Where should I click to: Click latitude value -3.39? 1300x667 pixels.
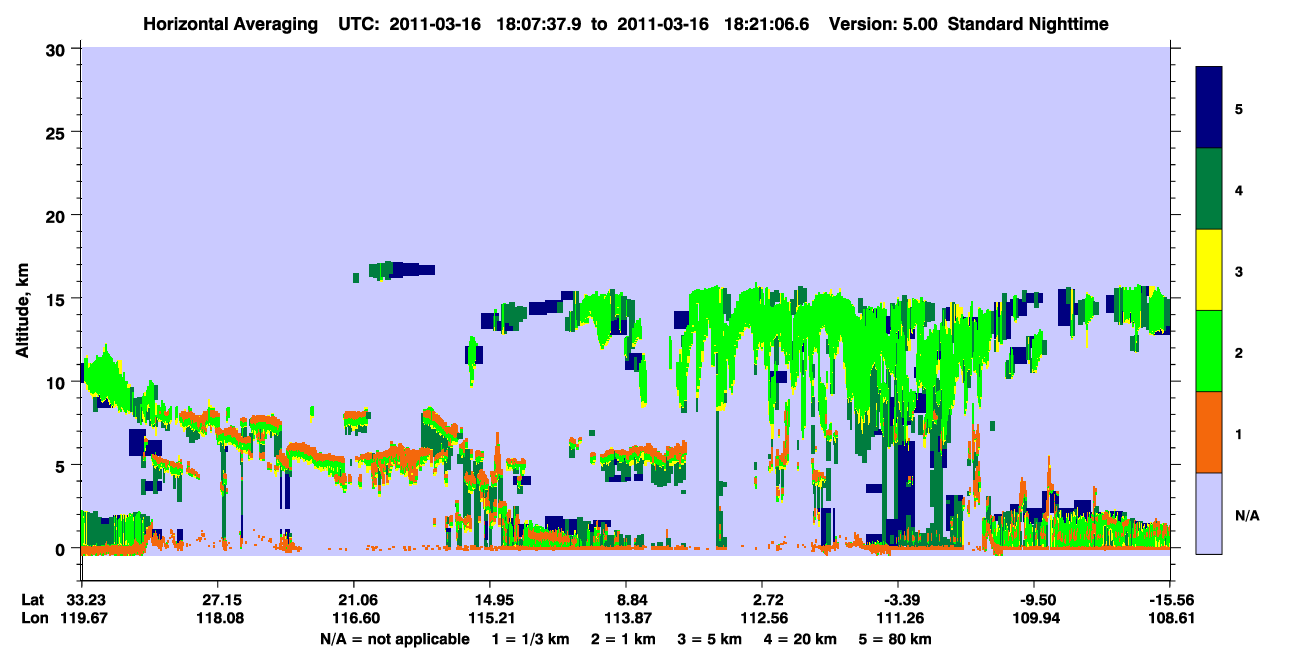[x=900, y=600]
